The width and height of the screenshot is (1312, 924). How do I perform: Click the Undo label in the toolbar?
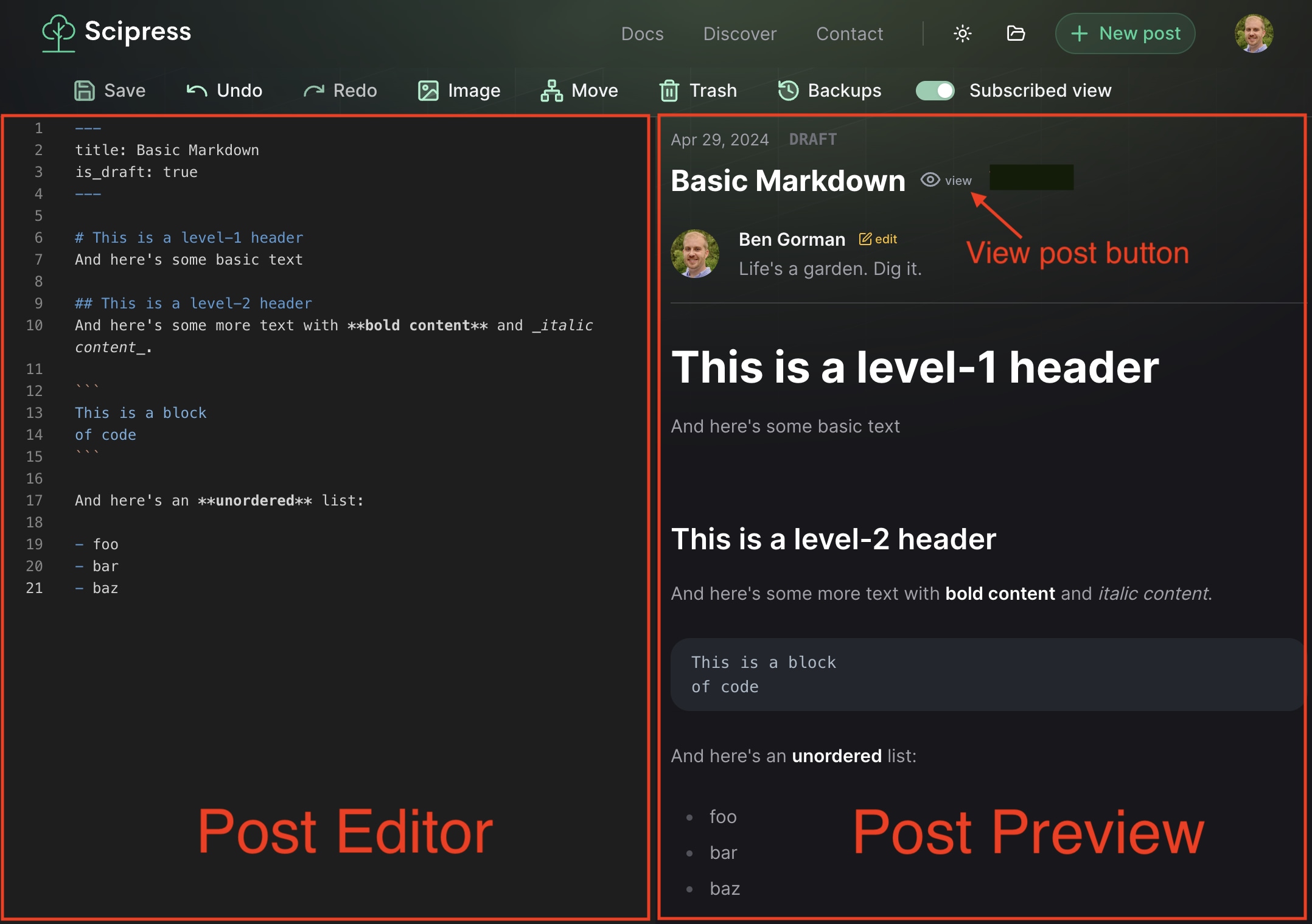tap(240, 91)
